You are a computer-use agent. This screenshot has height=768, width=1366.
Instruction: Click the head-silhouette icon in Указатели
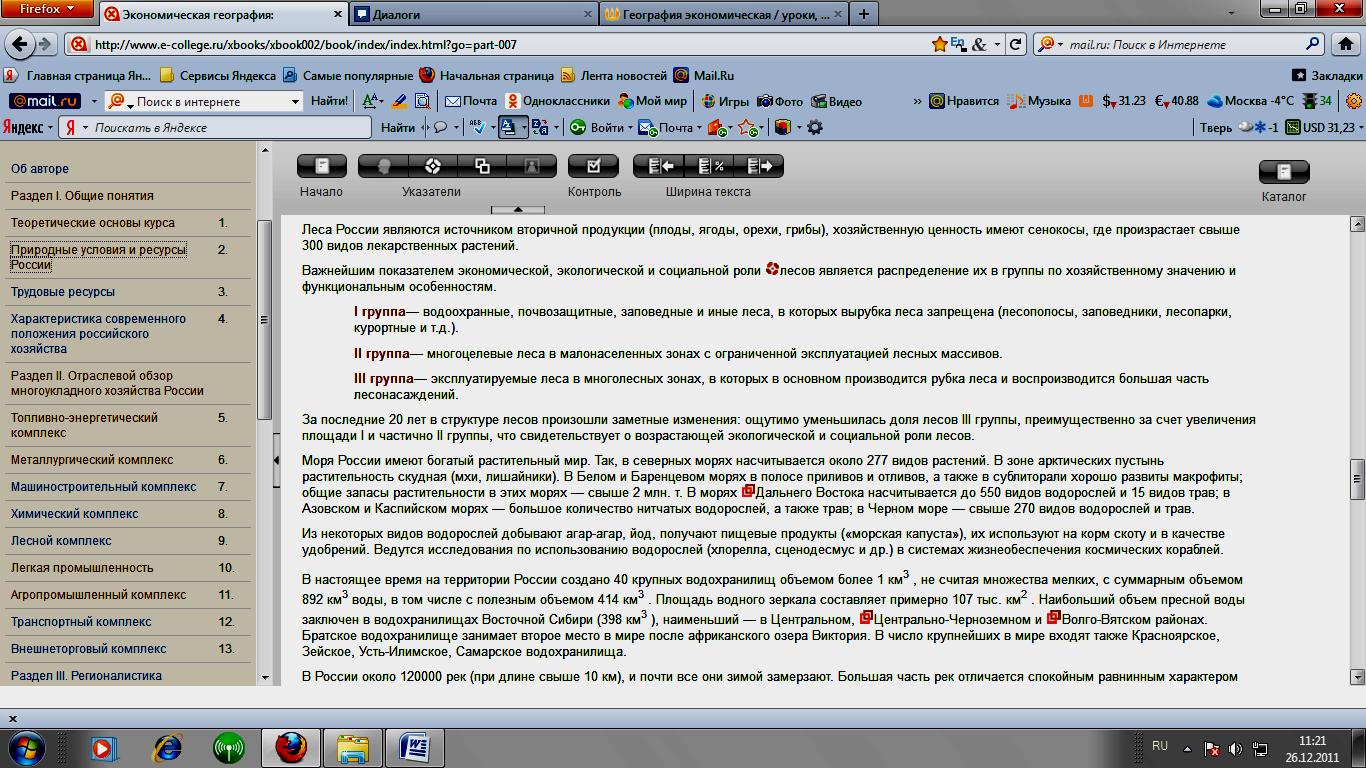pos(382,166)
